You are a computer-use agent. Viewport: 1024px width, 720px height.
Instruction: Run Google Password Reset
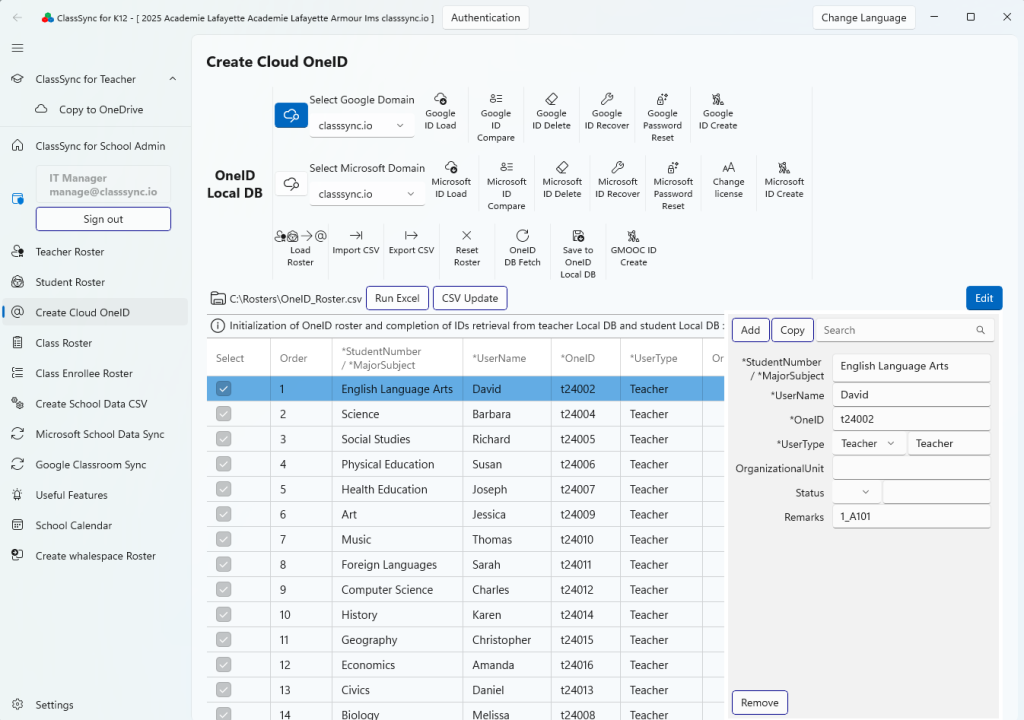click(662, 117)
